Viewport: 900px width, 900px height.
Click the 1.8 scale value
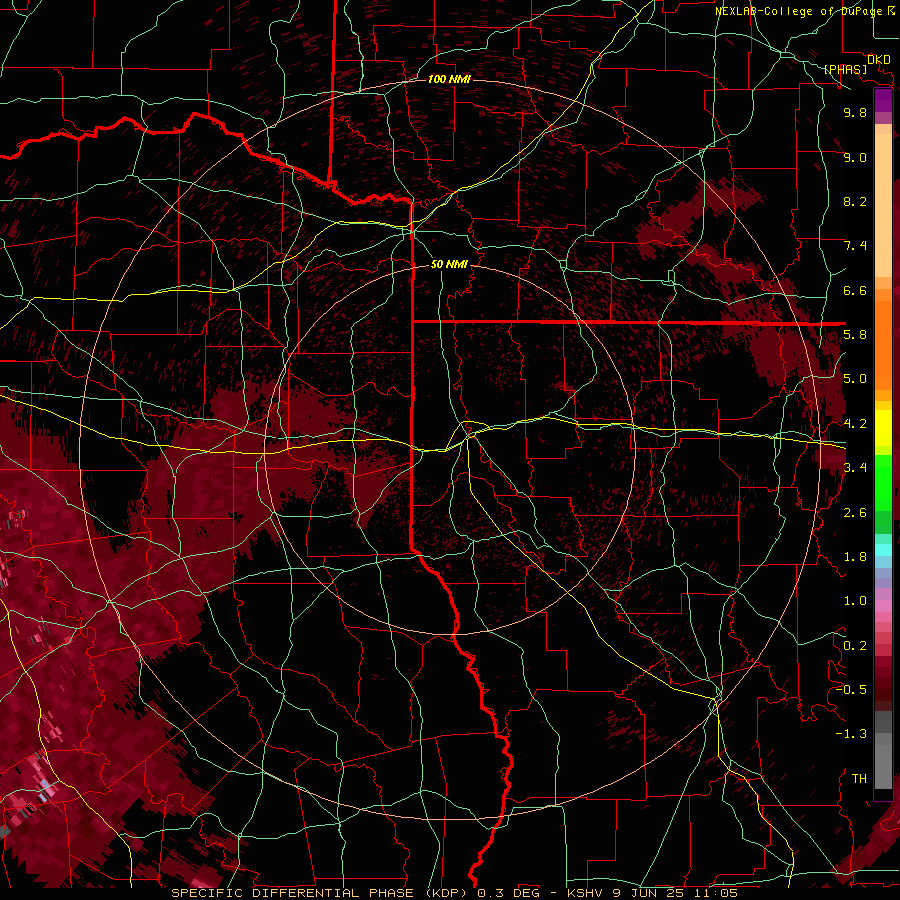[855, 557]
